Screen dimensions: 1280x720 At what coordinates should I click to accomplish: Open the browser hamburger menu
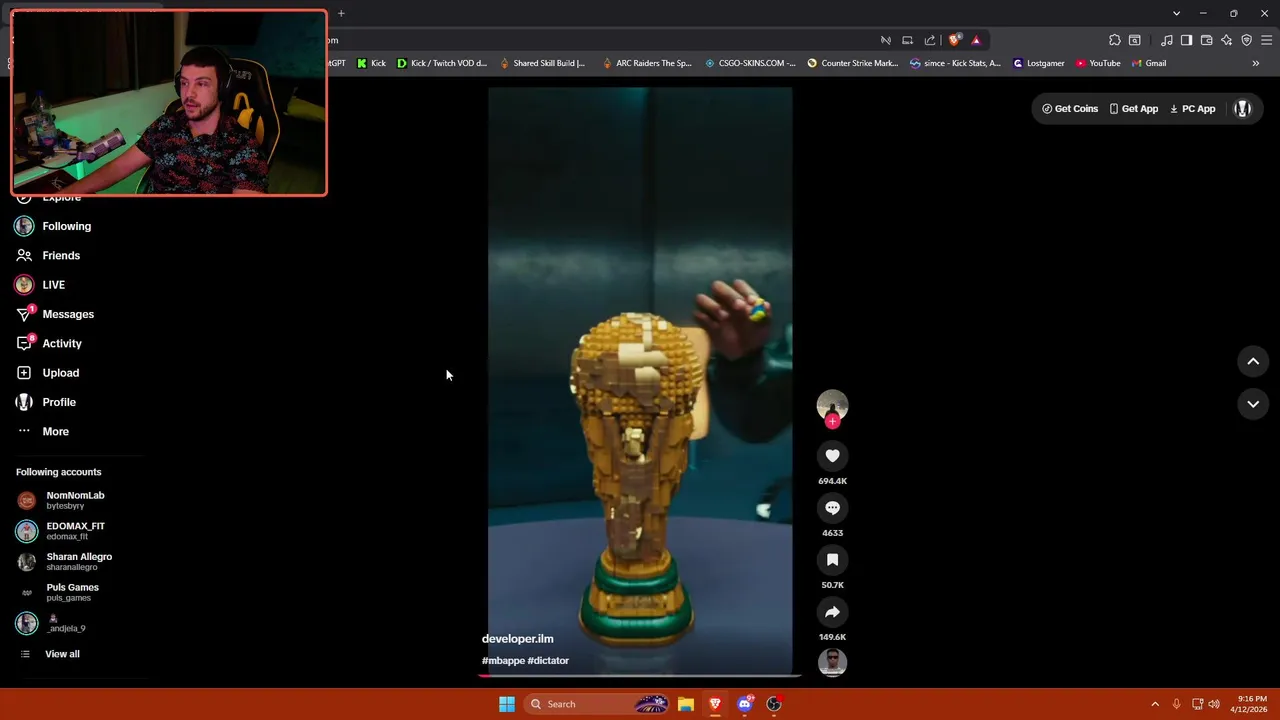pos(1267,40)
